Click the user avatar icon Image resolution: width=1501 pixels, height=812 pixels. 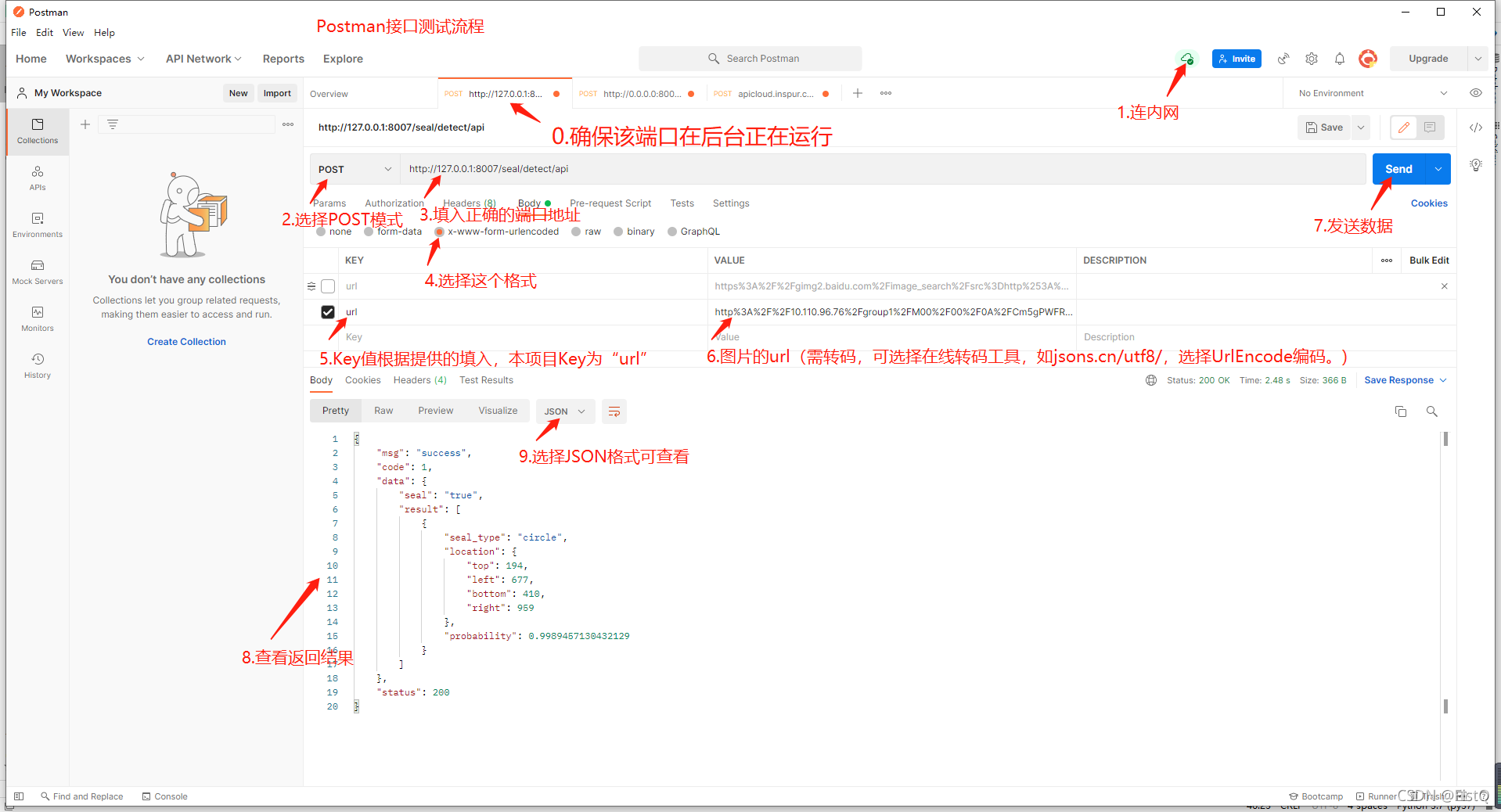[x=1368, y=59]
